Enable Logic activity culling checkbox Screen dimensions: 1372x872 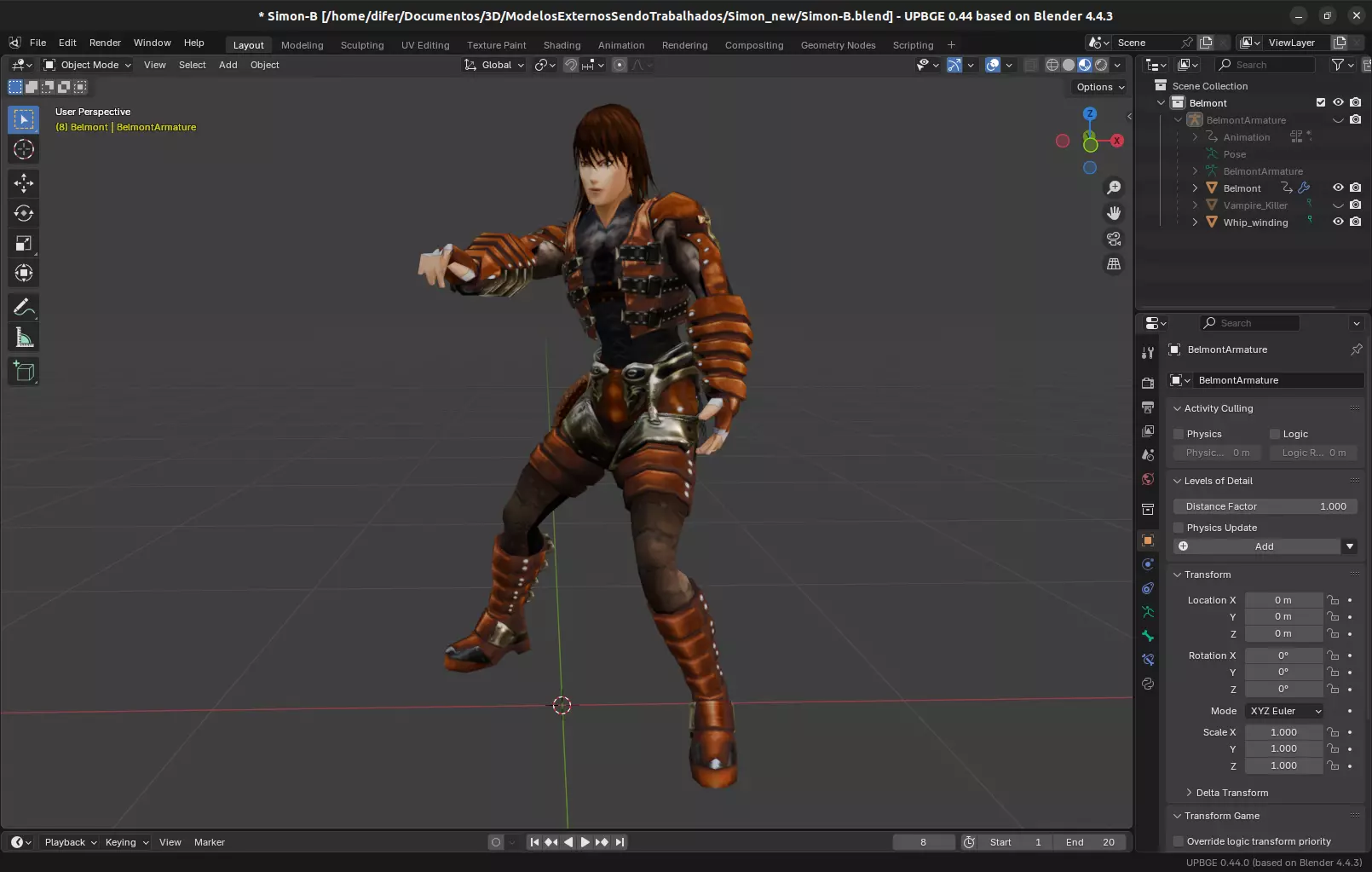click(x=1275, y=434)
